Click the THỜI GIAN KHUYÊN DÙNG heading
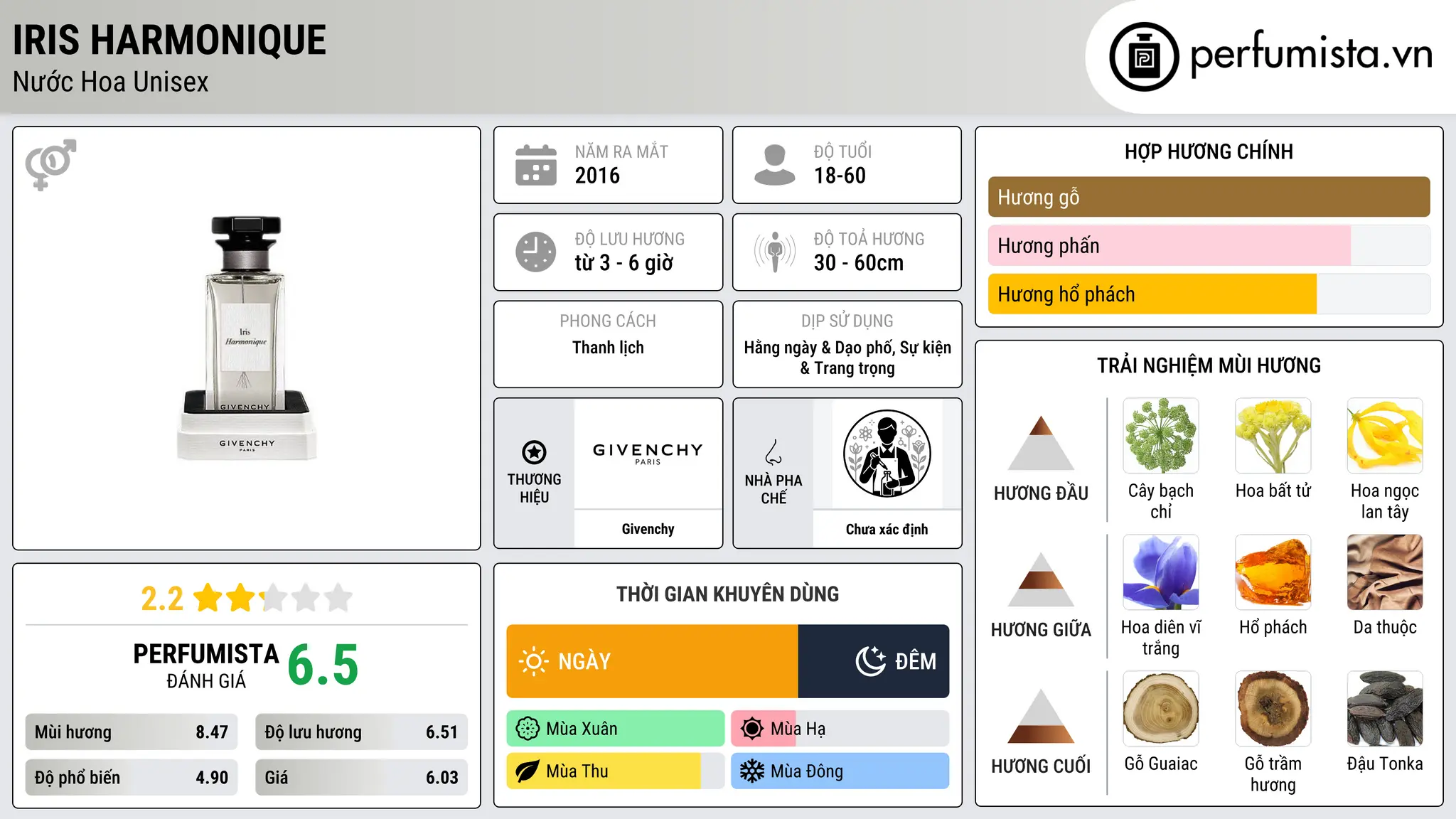 point(727,594)
